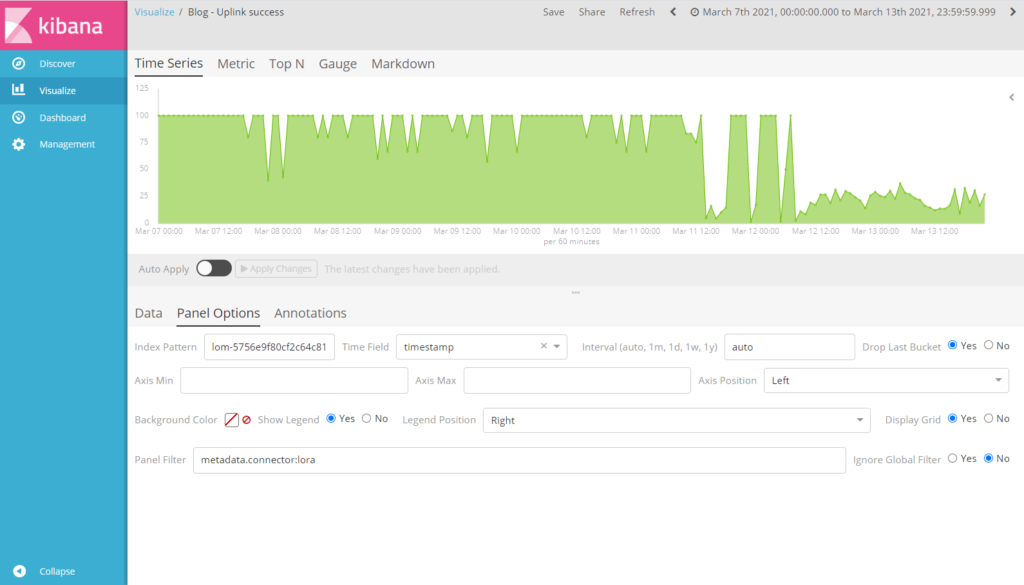1024x585 pixels.
Task: Click Save in the top bar
Action: point(554,12)
